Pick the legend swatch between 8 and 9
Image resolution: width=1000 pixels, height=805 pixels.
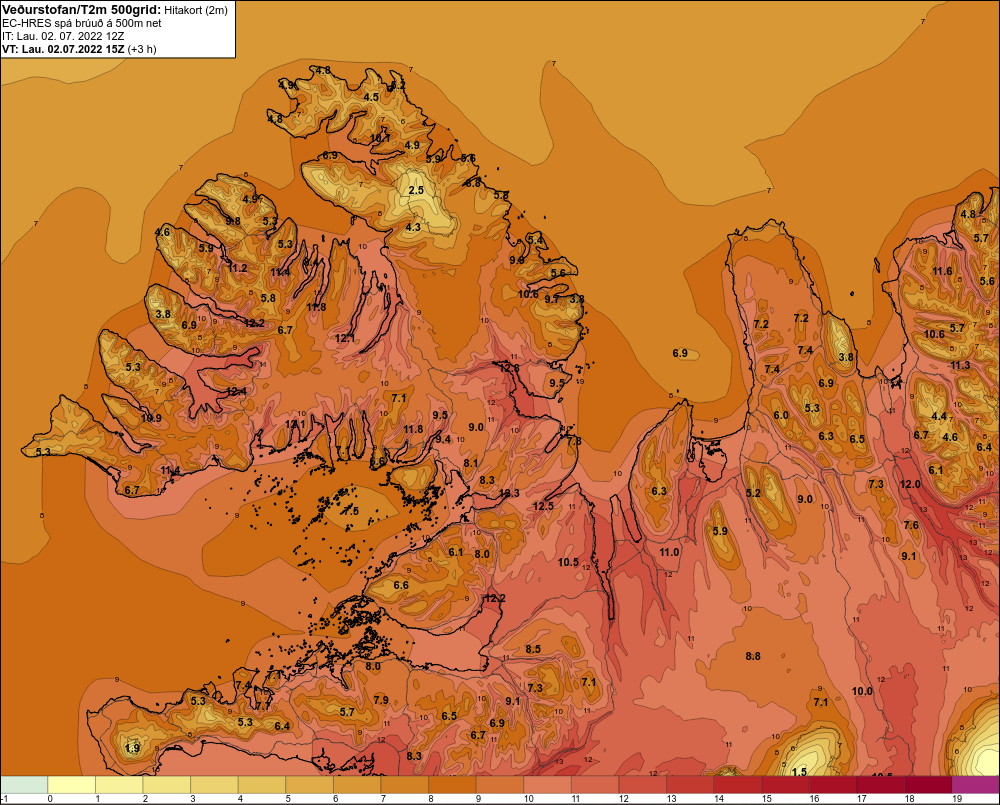(453, 784)
